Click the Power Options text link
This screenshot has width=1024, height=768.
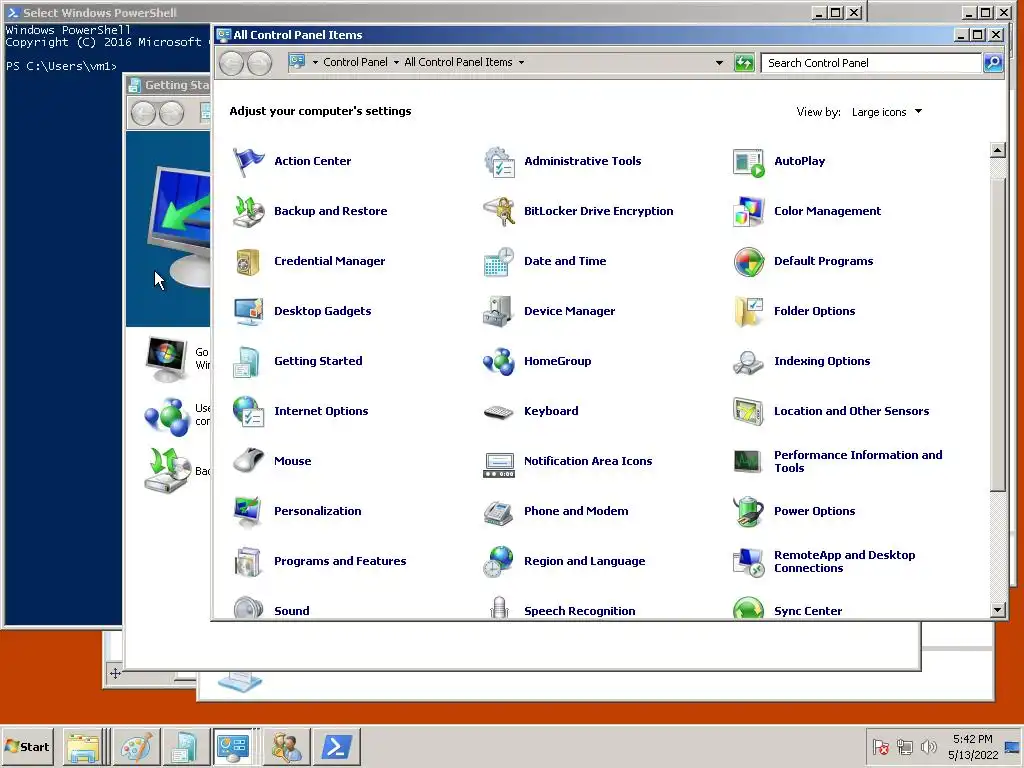pyautogui.click(x=814, y=511)
